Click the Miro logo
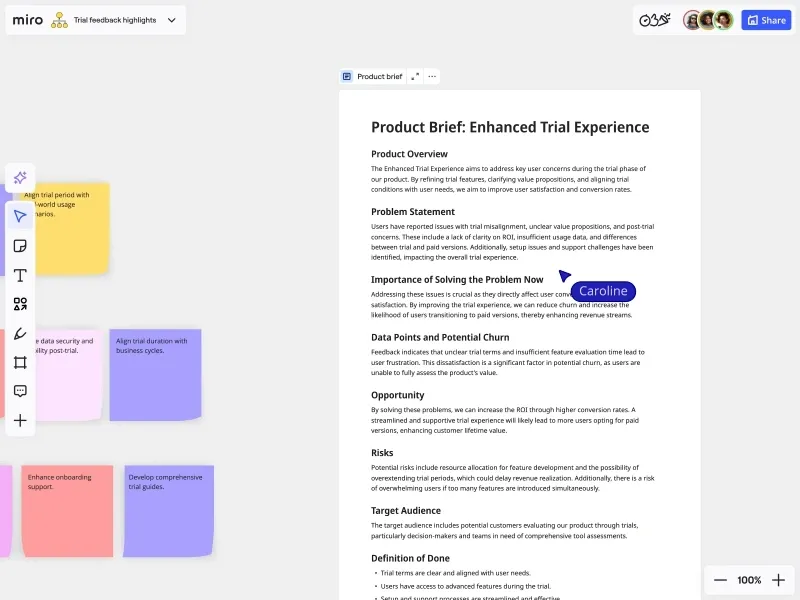The image size is (800, 600). [29, 19]
